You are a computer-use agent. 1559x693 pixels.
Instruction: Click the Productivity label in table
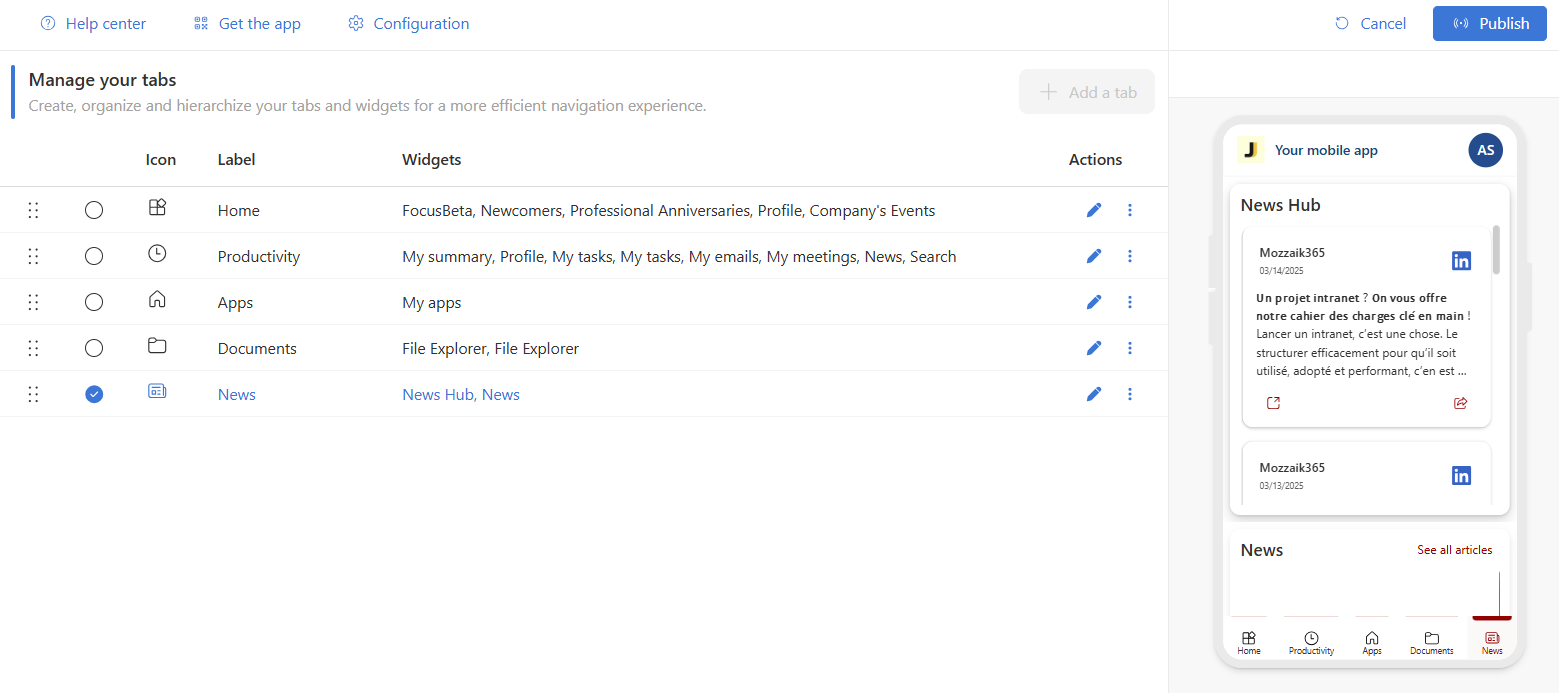coord(259,256)
